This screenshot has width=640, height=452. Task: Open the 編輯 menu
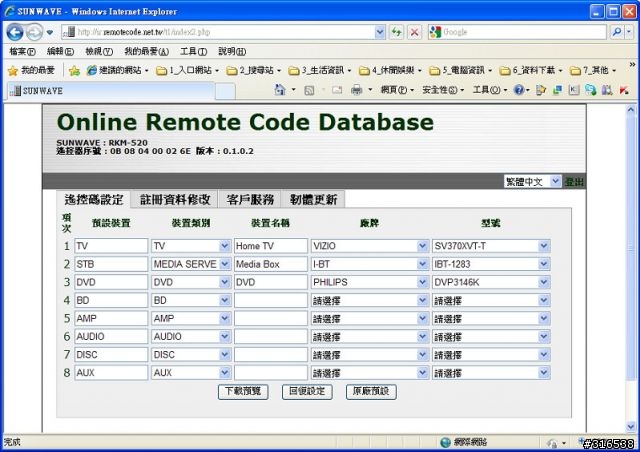(x=60, y=51)
